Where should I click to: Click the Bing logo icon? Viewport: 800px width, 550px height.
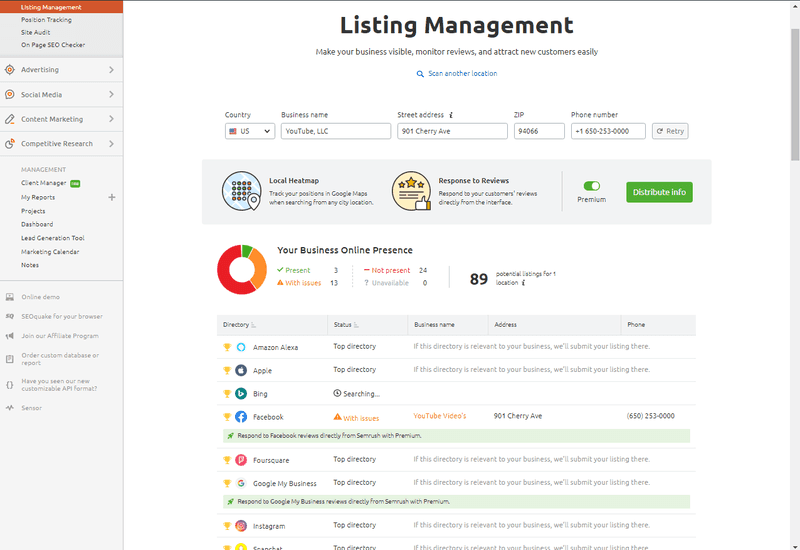[x=241, y=393]
